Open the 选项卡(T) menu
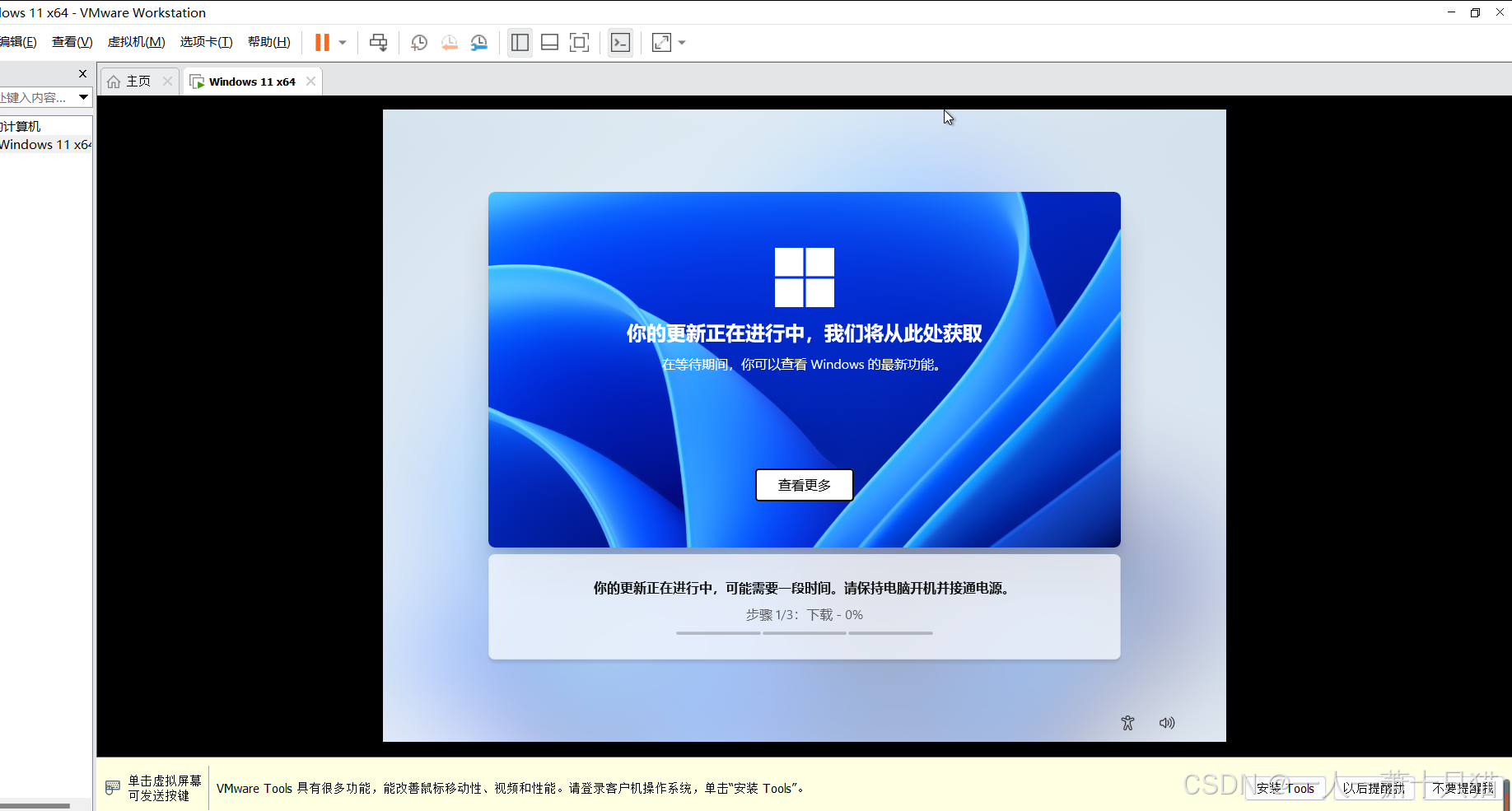Screen dimensions: 1512x811 point(206,42)
